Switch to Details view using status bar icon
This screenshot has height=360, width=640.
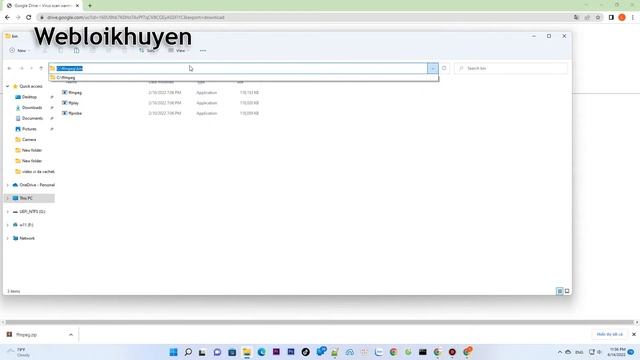pos(560,291)
